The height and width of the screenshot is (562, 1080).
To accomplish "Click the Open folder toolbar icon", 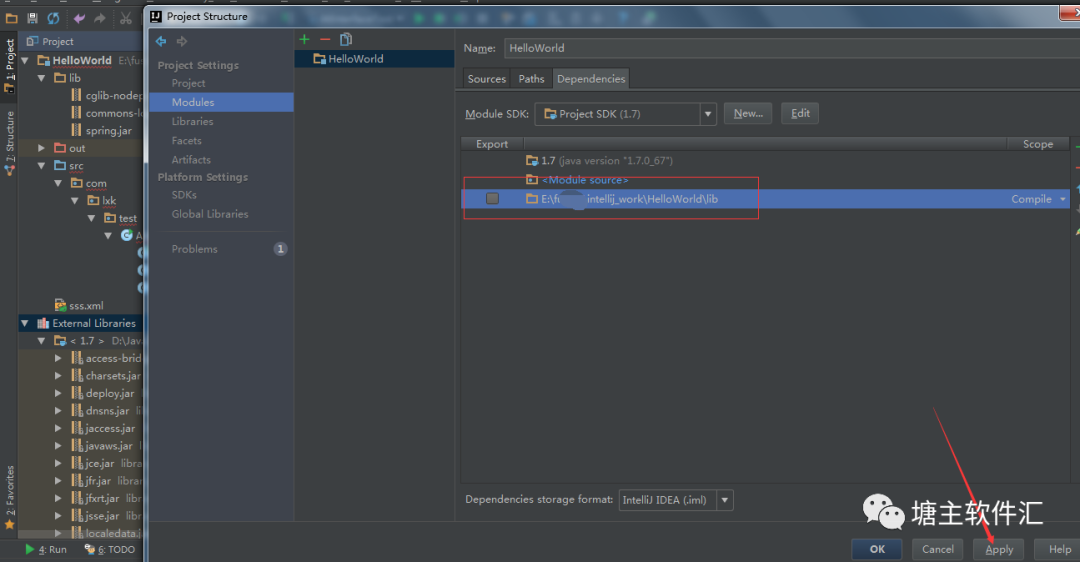I will click(12, 19).
